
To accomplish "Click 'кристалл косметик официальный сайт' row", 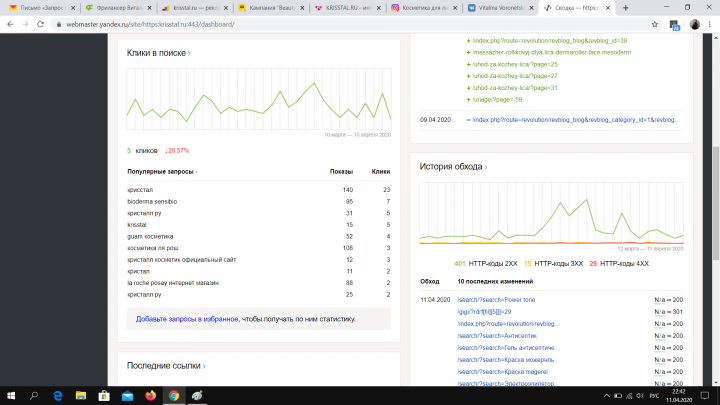I will pos(259,260).
